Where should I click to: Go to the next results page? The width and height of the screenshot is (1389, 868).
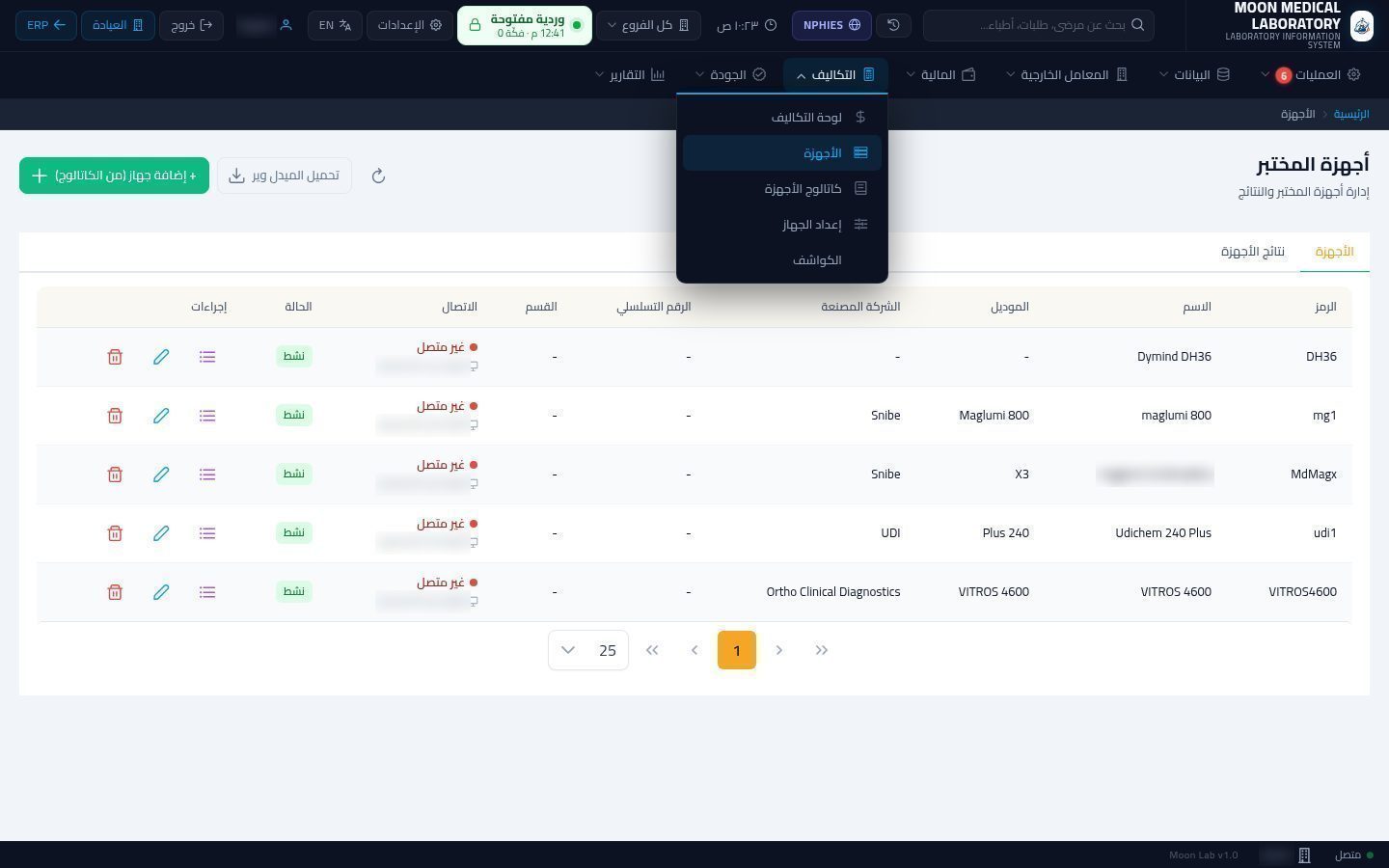694,650
